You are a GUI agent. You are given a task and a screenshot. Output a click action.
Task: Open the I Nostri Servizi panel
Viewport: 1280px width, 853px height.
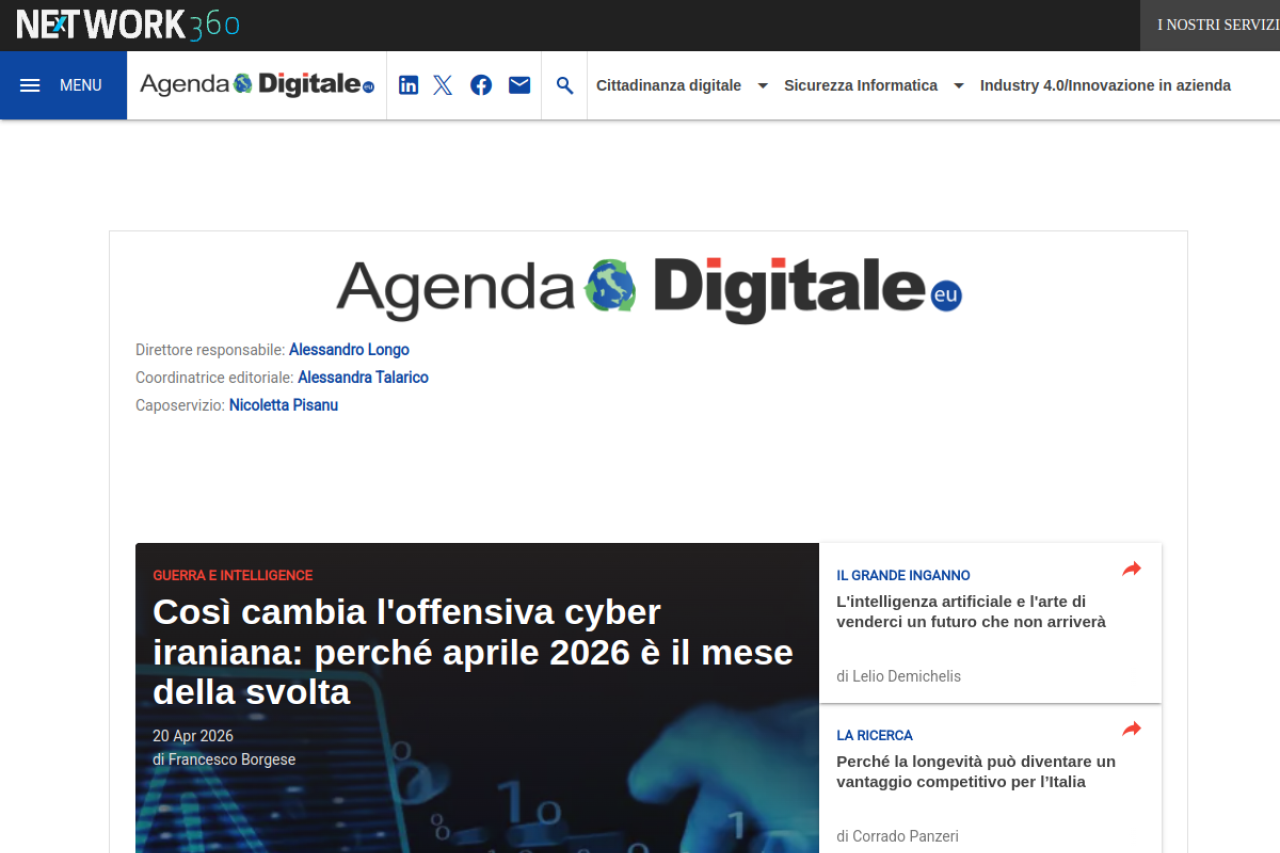pyautogui.click(x=1217, y=25)
